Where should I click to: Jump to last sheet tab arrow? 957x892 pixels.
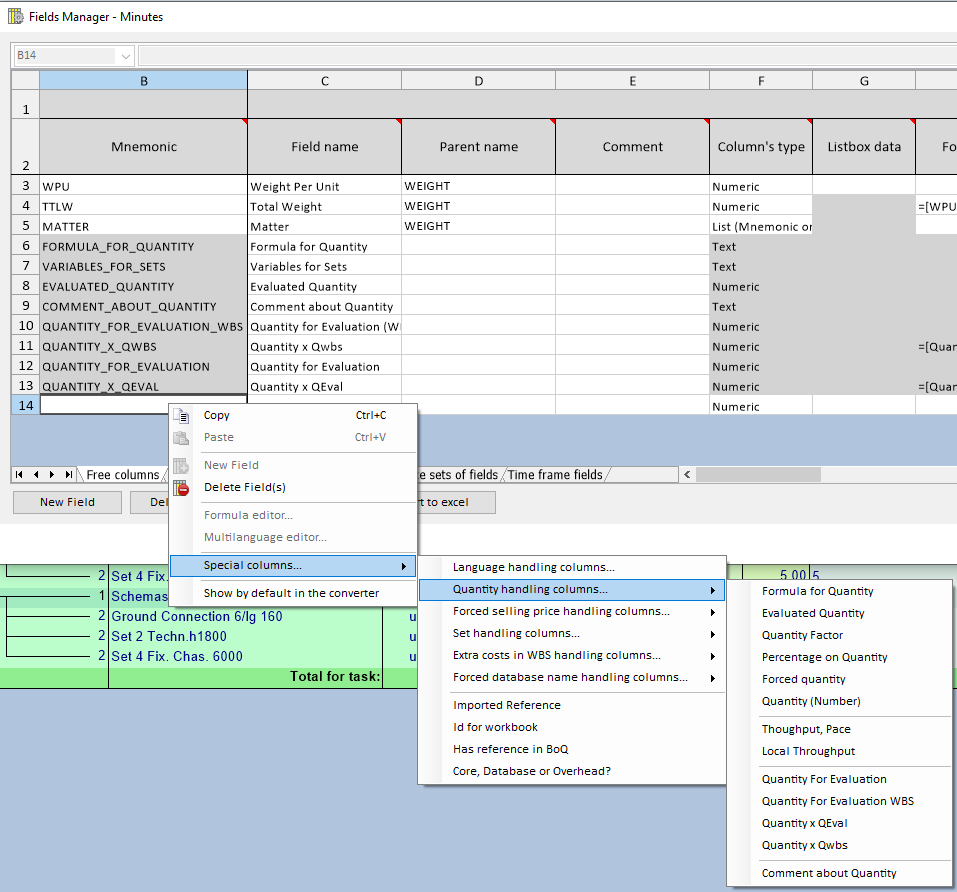point(68,474)
